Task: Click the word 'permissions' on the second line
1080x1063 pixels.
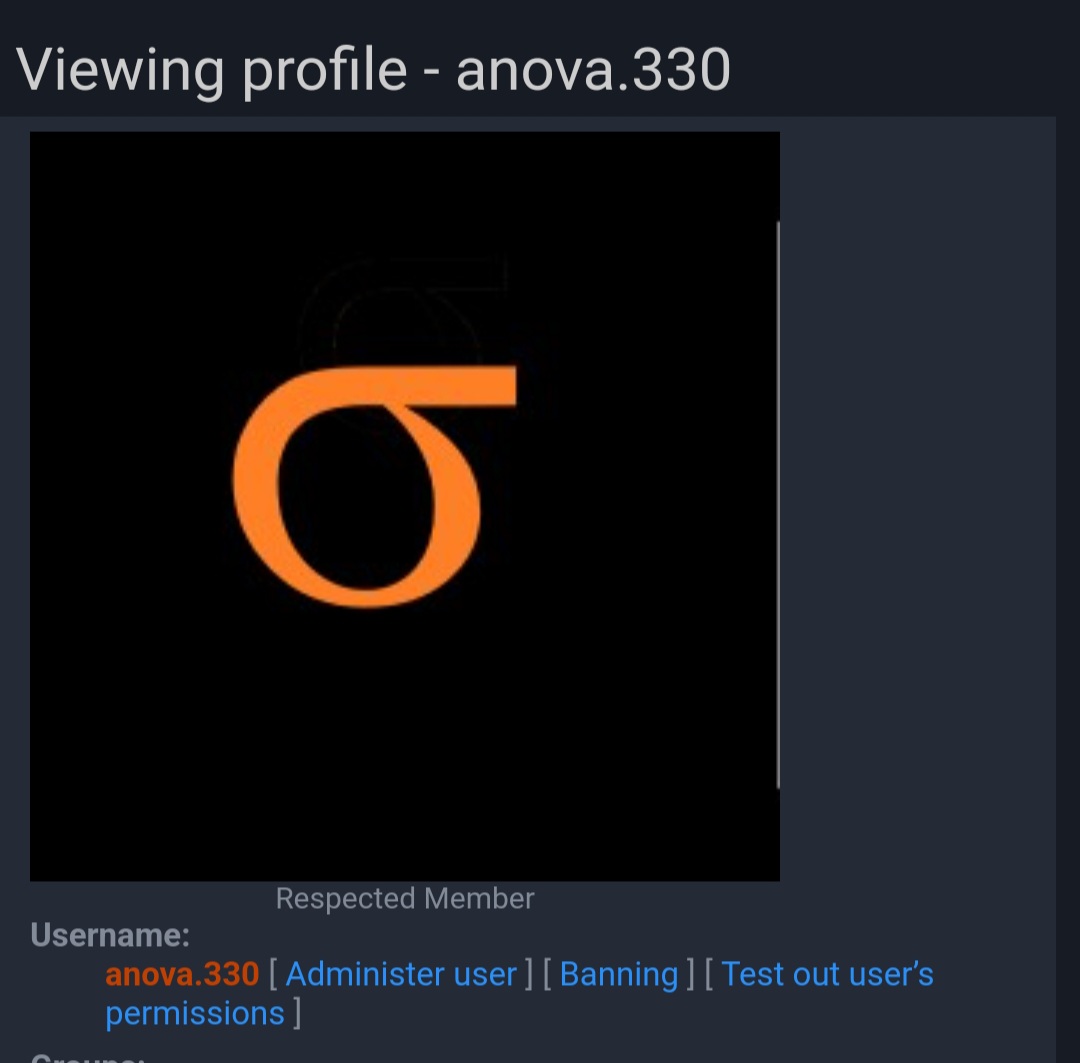Action: [x=195, y=1014]
